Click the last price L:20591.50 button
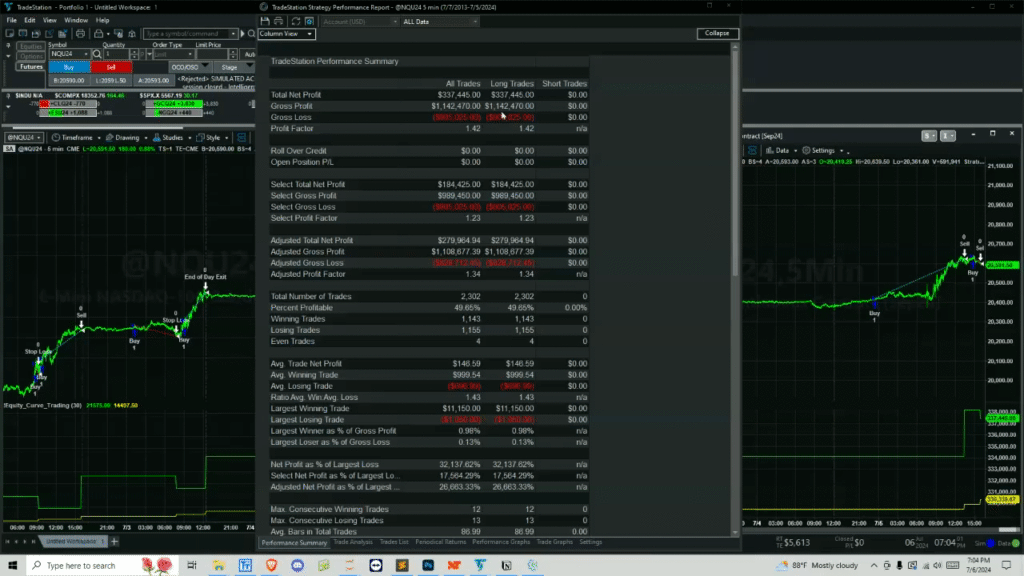Image resolution: width=1024 pixels, height=576 pixels. click(x=111, y=80)
